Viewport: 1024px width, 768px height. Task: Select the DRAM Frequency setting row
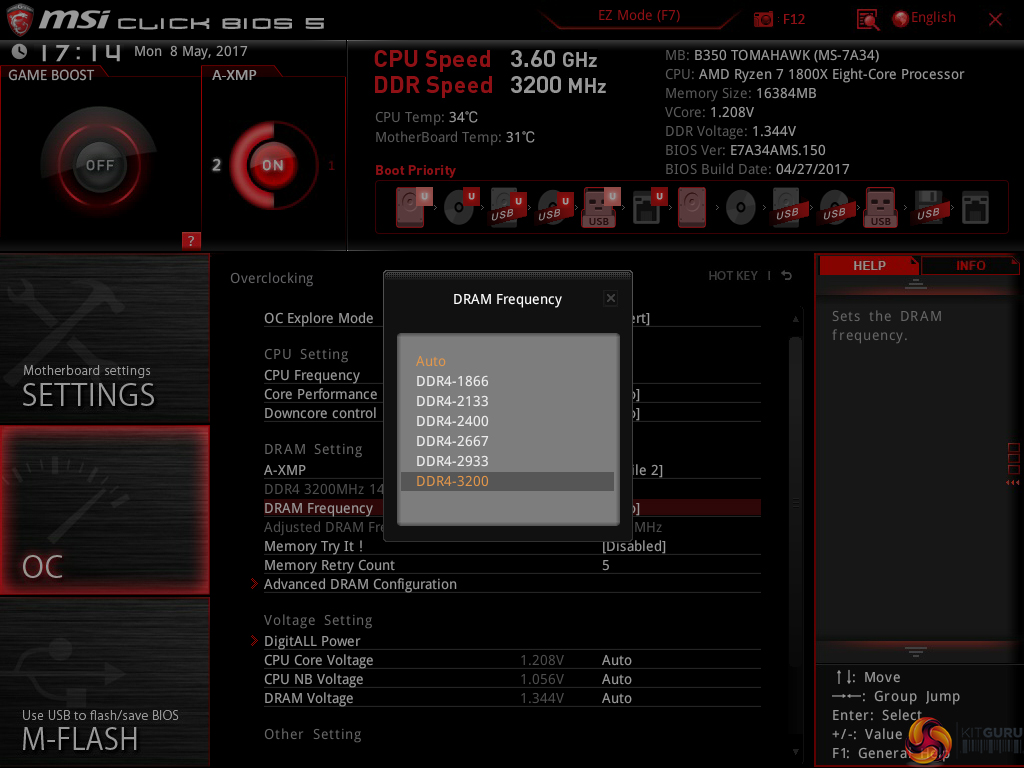click(512, 508)
